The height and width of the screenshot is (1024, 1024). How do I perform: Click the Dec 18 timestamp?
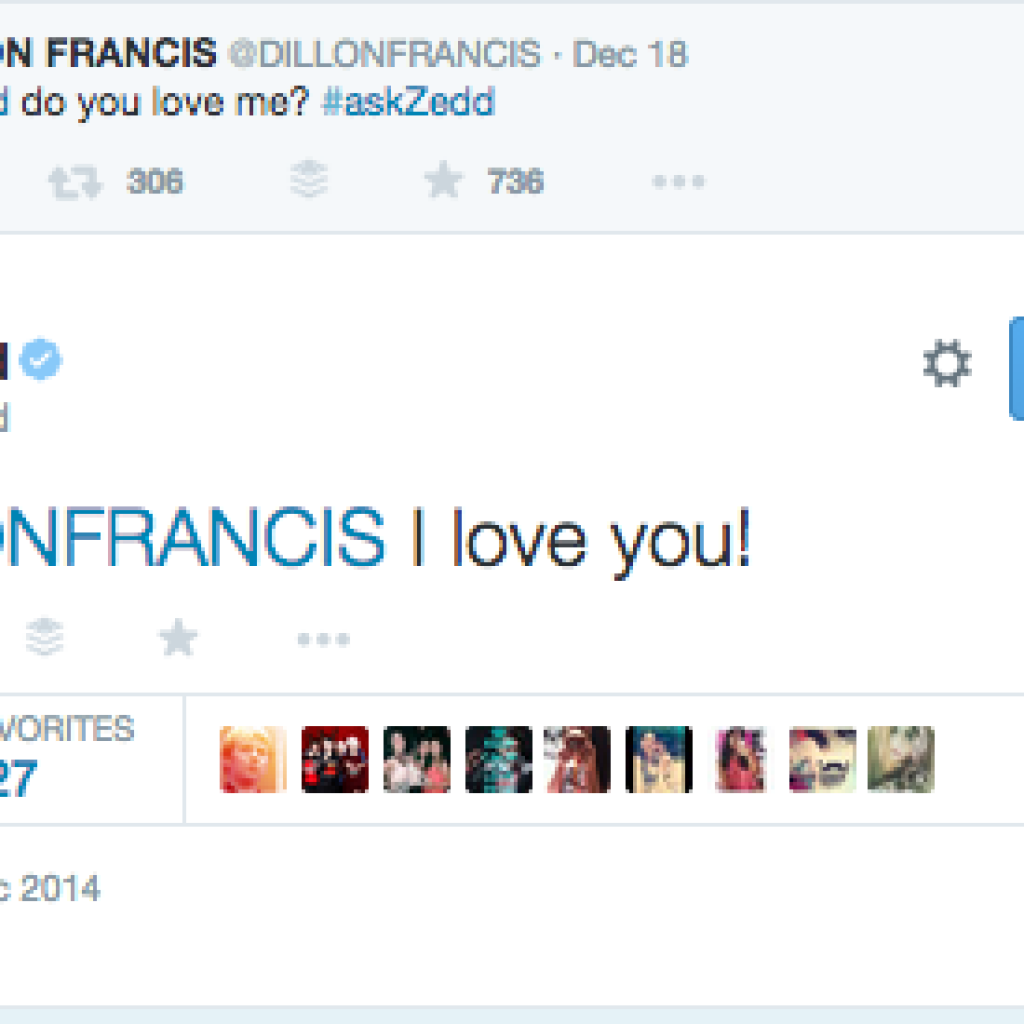pos(630,54)
